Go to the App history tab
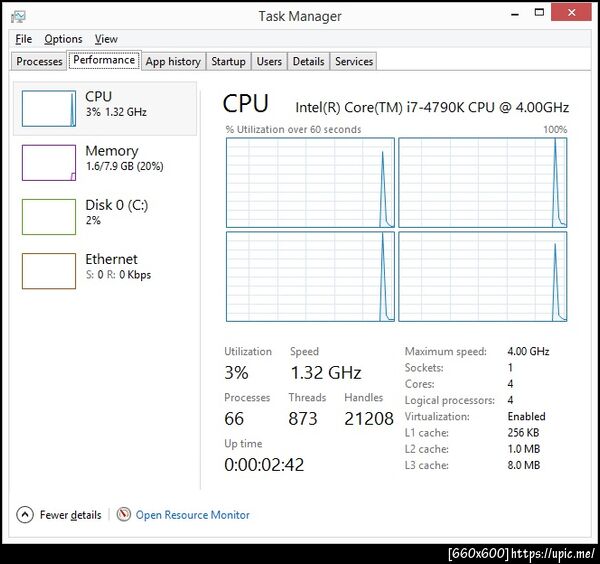The height and width of the screenshot is (564, 600). [x=173, y=61]
